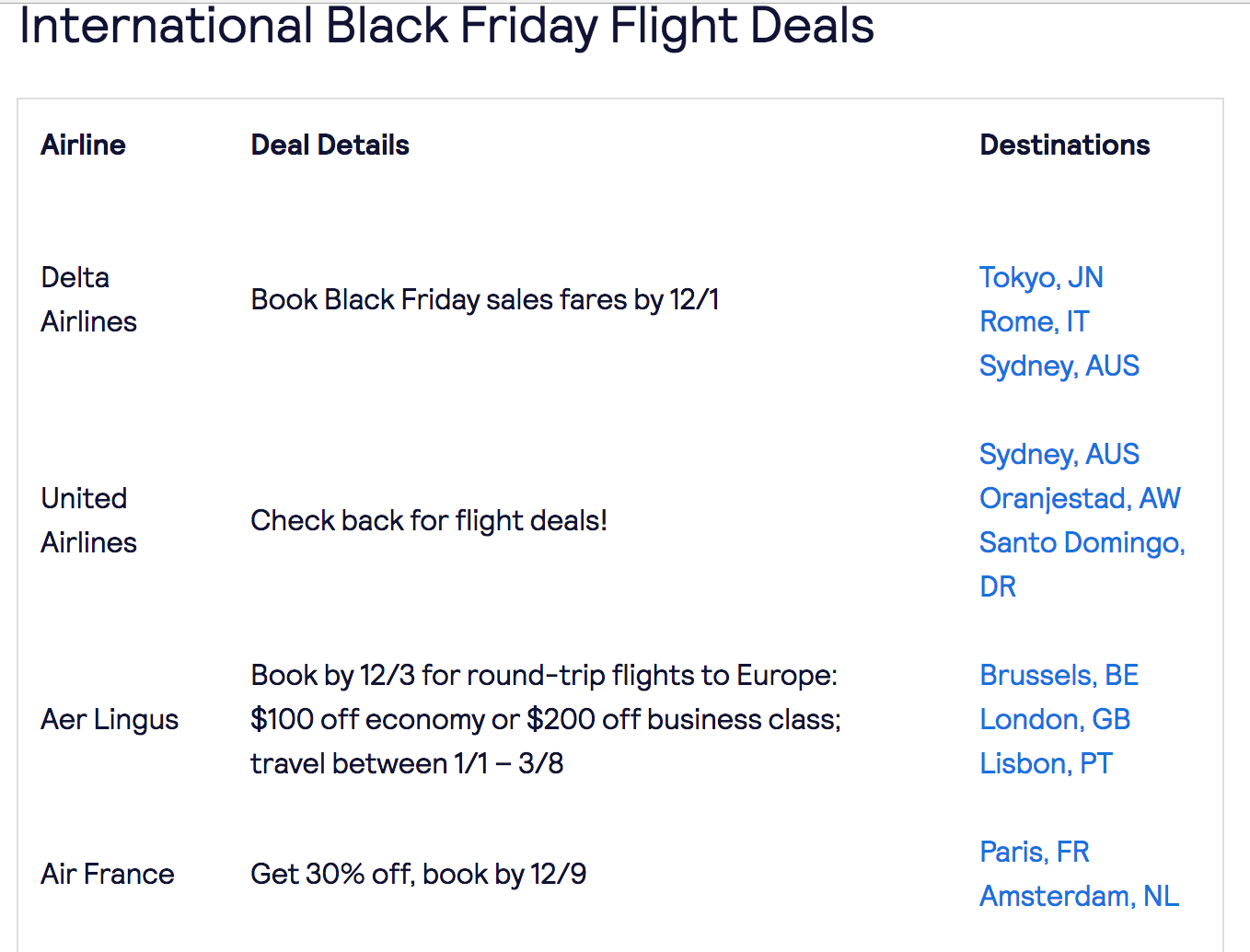
Task: Open the Tokyo, JN destination link
Action: [x=1041, y=277]
